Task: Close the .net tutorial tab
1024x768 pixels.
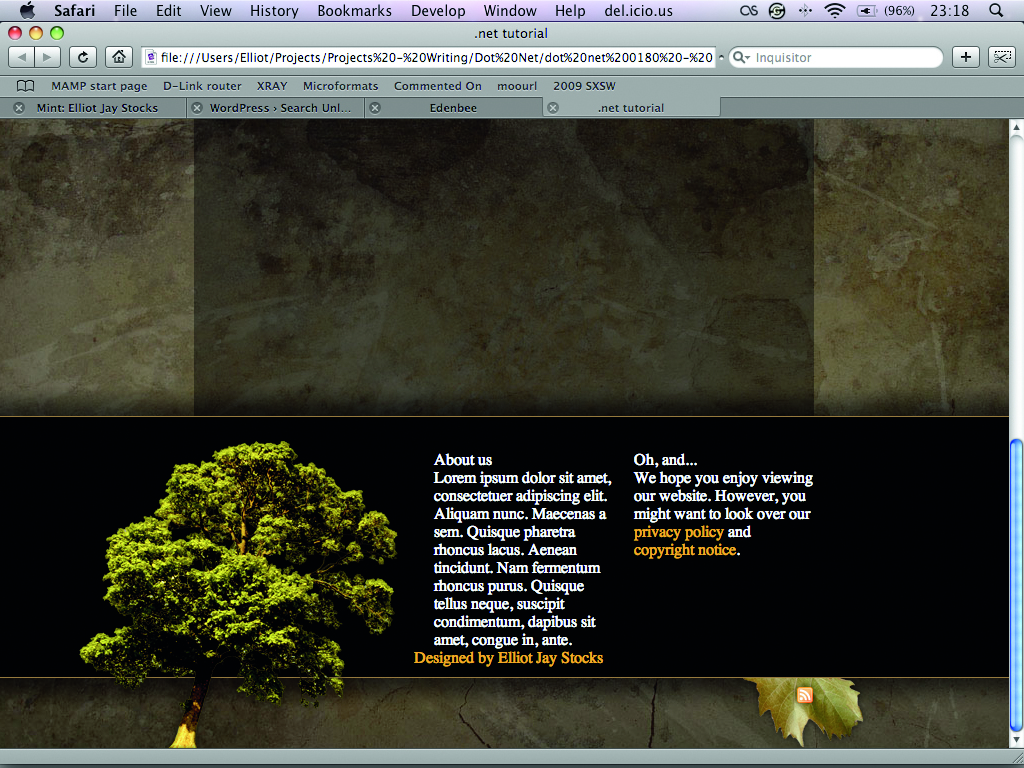Action: click(x=552, y=108)
